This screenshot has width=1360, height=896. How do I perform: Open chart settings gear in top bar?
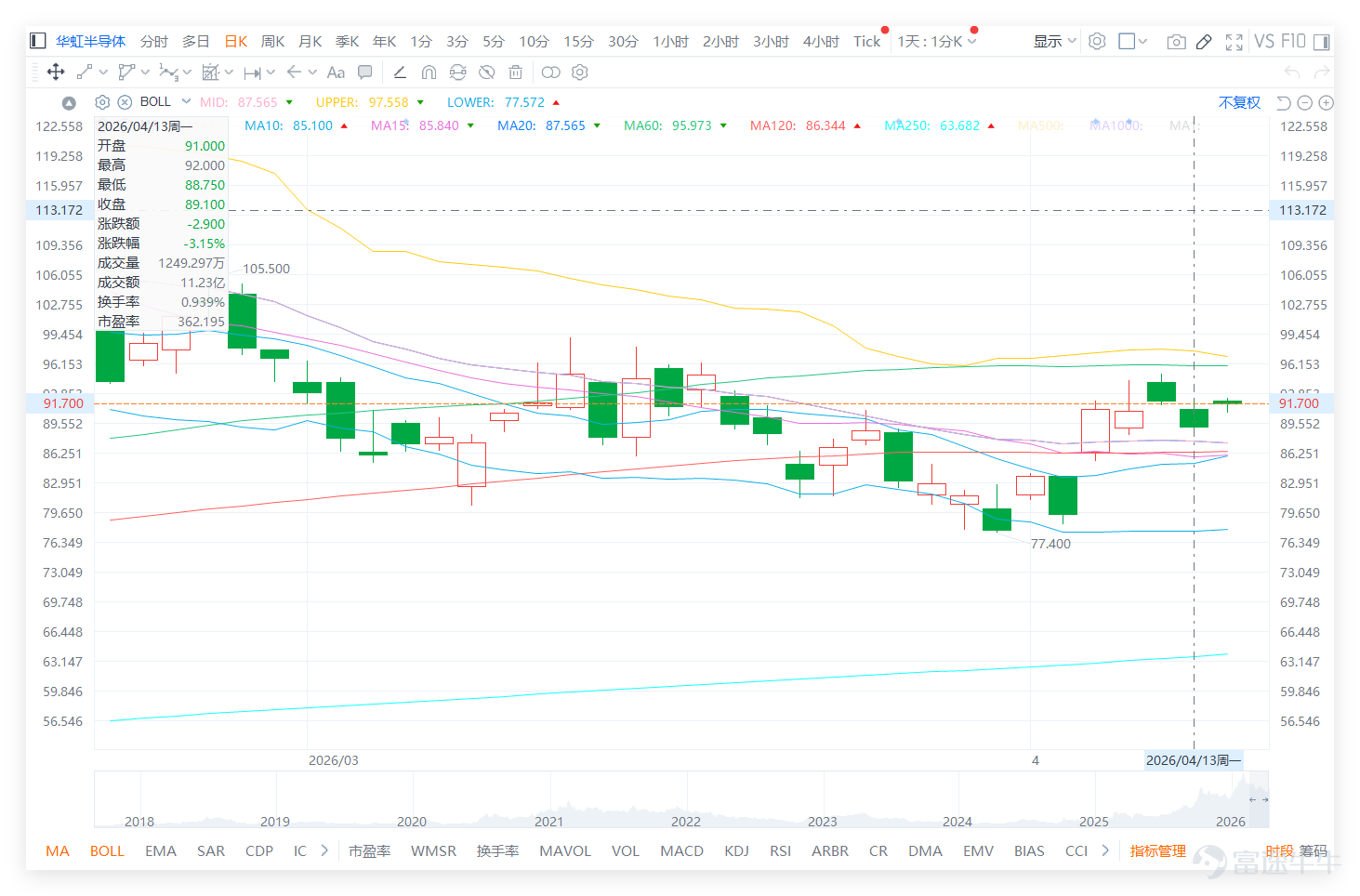coord(1097,41)
